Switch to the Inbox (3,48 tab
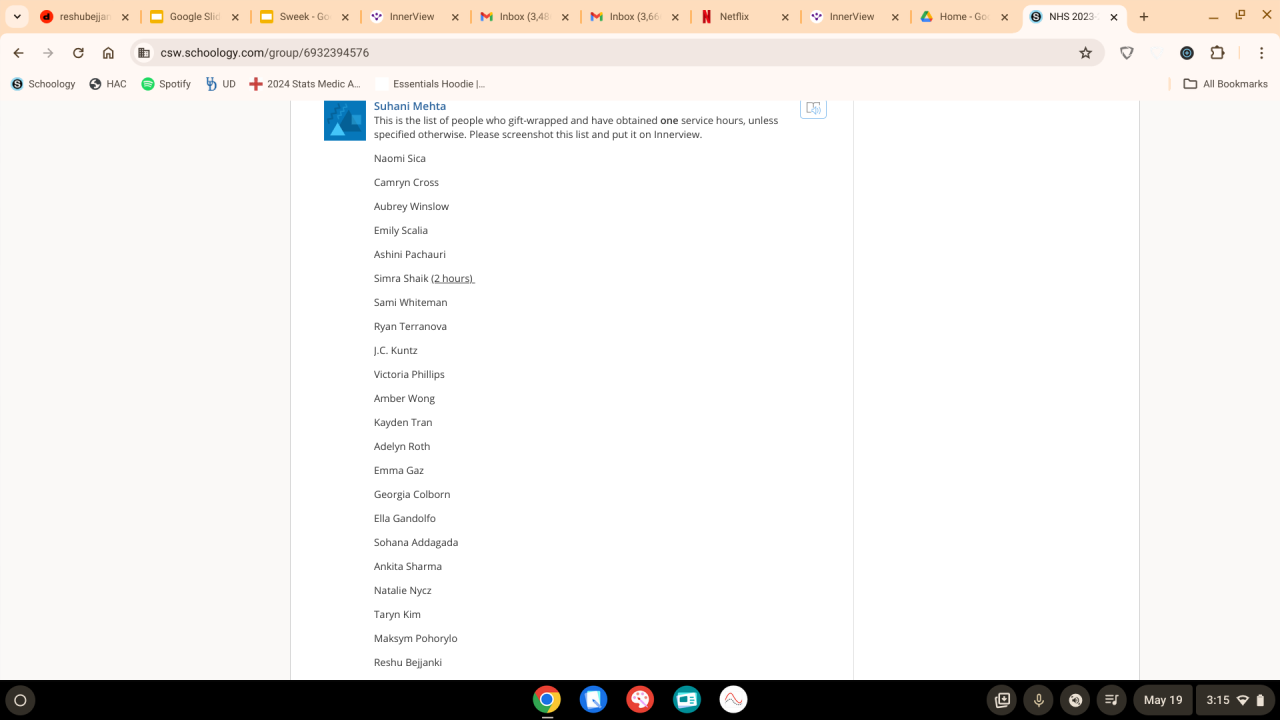Image resolution: width=1280 pixels, height=720 pixels. 524,17
